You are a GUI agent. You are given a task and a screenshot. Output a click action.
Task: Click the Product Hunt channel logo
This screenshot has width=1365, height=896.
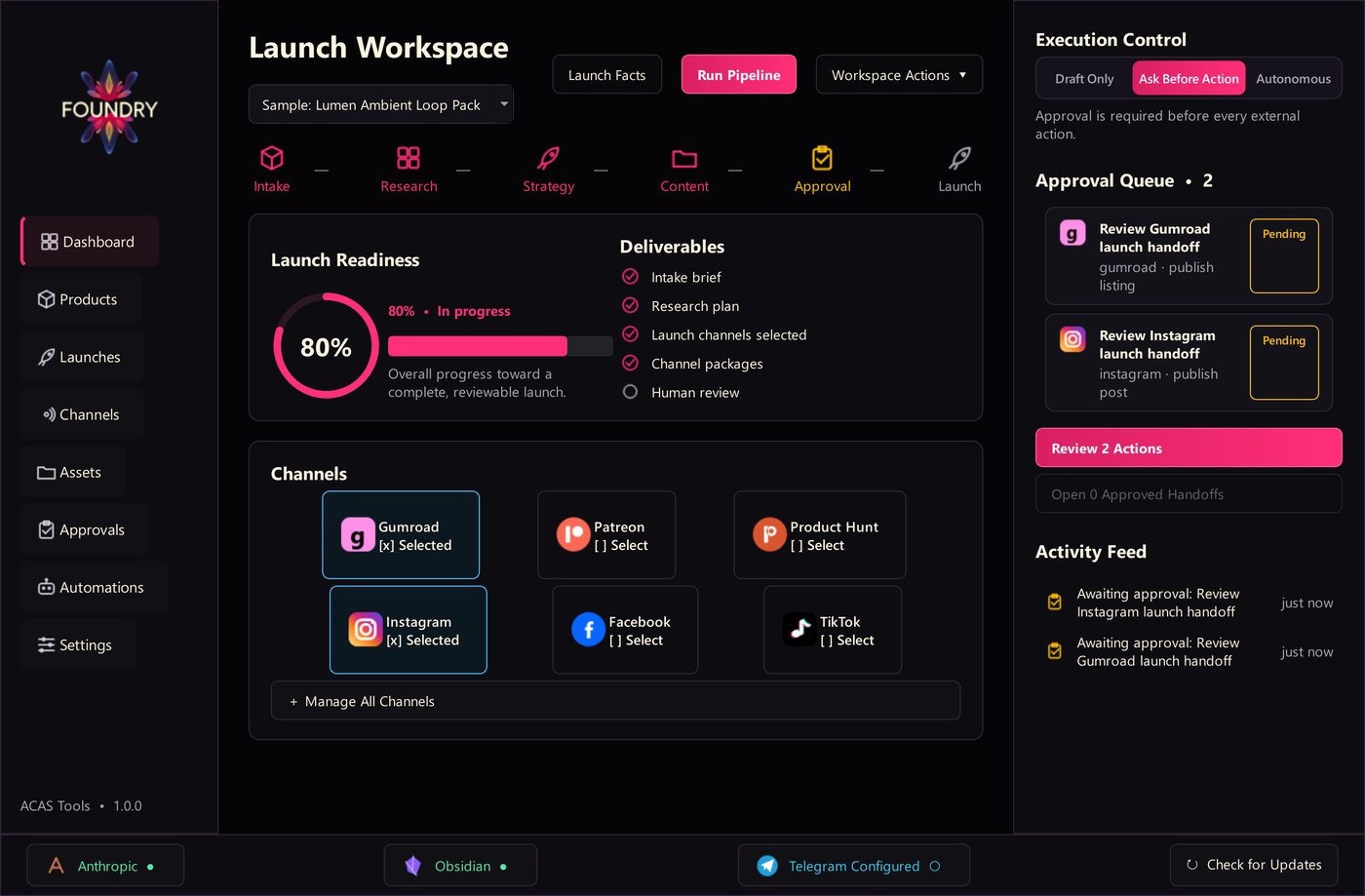769,534
